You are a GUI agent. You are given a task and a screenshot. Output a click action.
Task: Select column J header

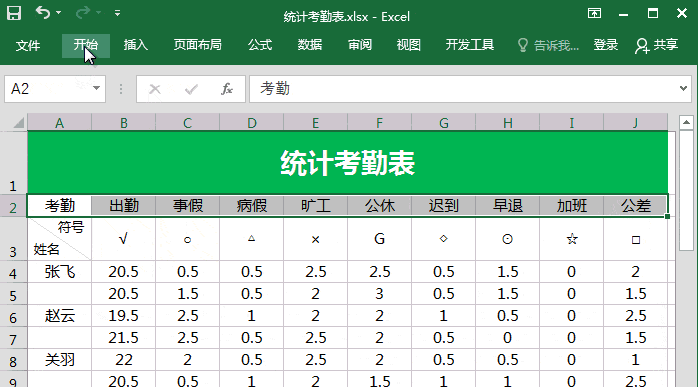(636, 123)
